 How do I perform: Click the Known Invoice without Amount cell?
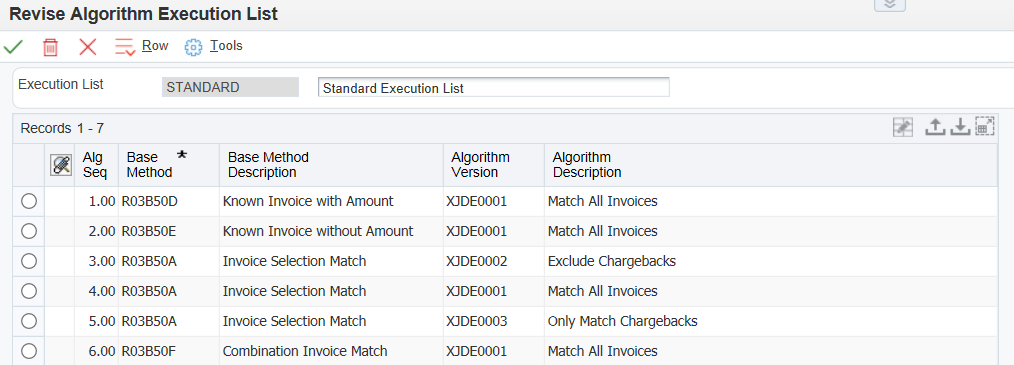pos(331,231)
